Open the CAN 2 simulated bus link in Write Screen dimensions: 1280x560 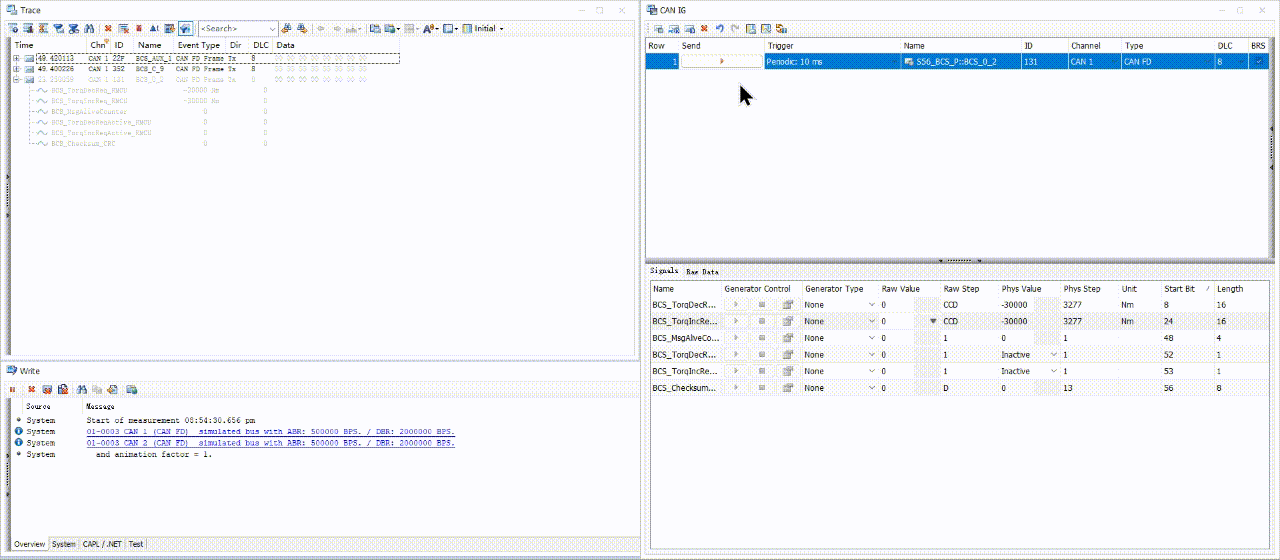[x=271, y=442]
